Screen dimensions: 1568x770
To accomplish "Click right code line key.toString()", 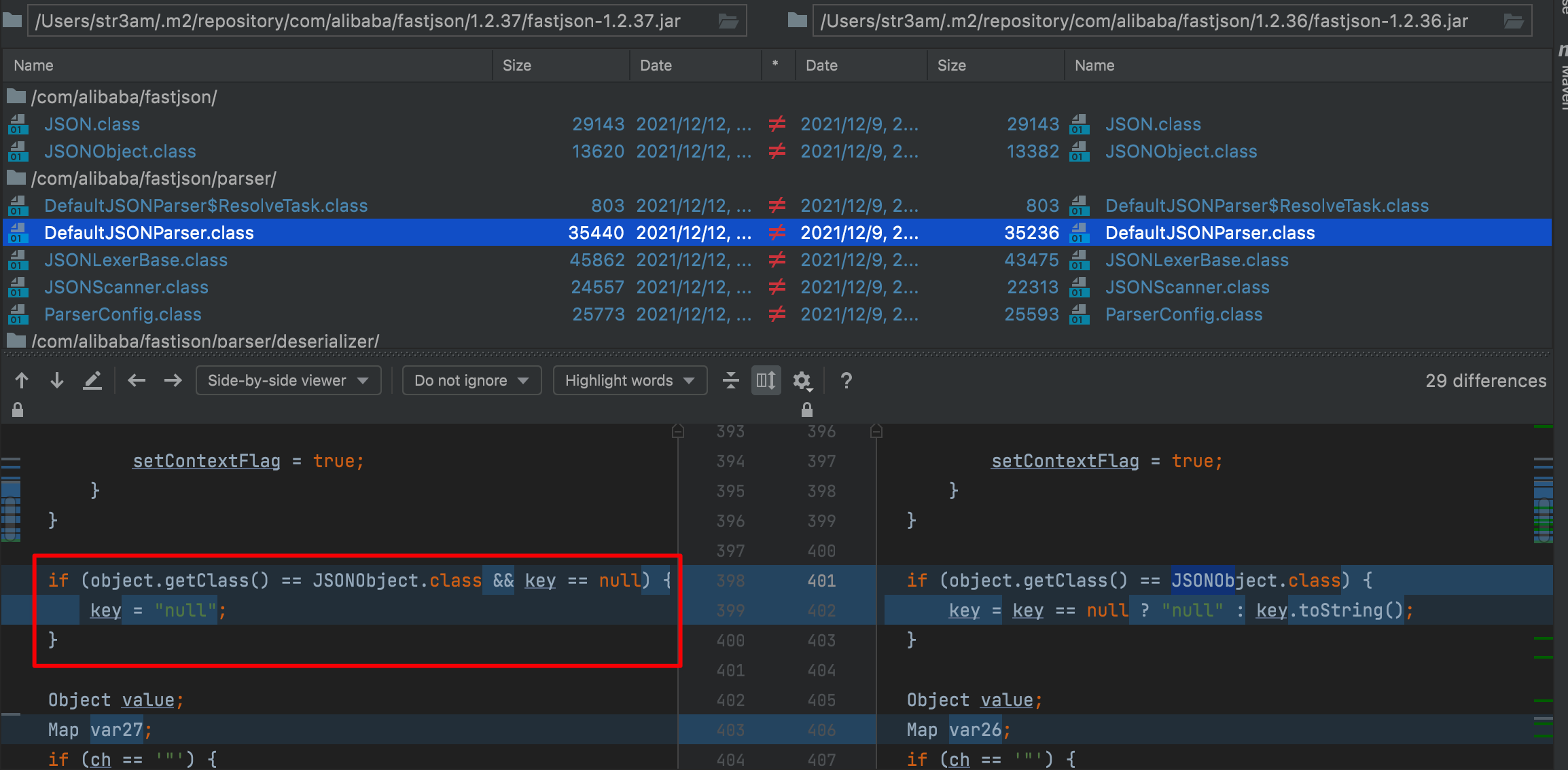I will coord(1181,610).
